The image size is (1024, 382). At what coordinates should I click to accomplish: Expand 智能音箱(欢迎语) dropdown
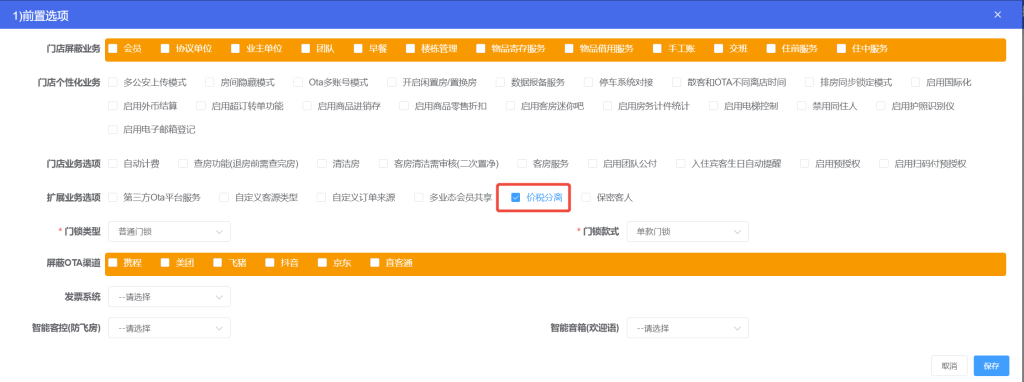pos(688,328)
